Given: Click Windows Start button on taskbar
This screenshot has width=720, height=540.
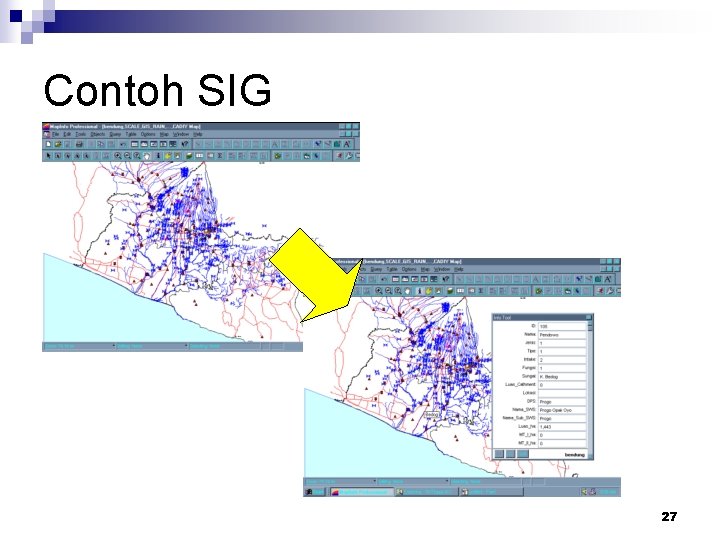Looking at the screenshot, I should [x=315, y=492].
